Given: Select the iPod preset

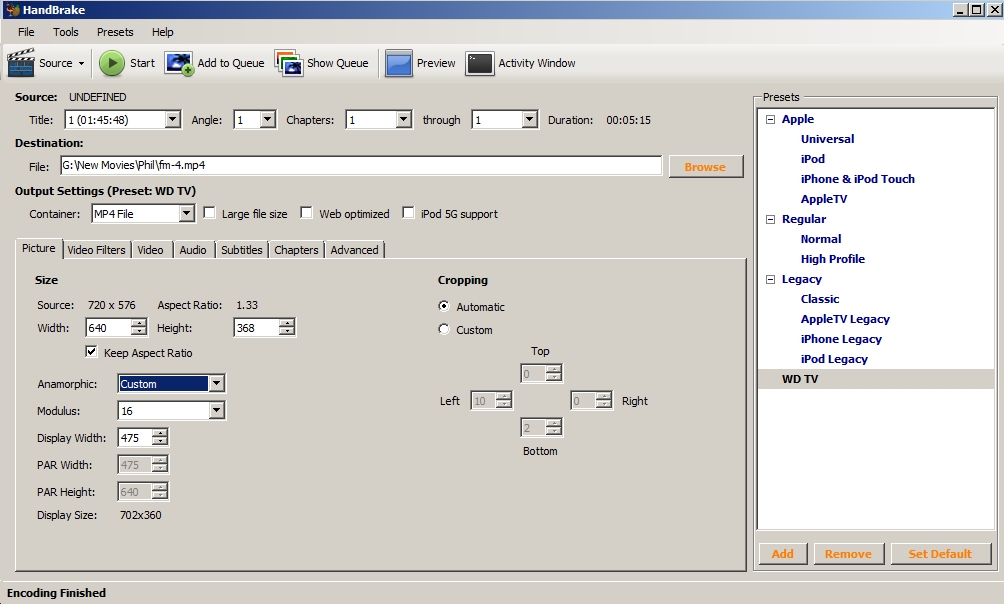Looking at the screenshot, I should pyautogui.click(x=813, y=159).
